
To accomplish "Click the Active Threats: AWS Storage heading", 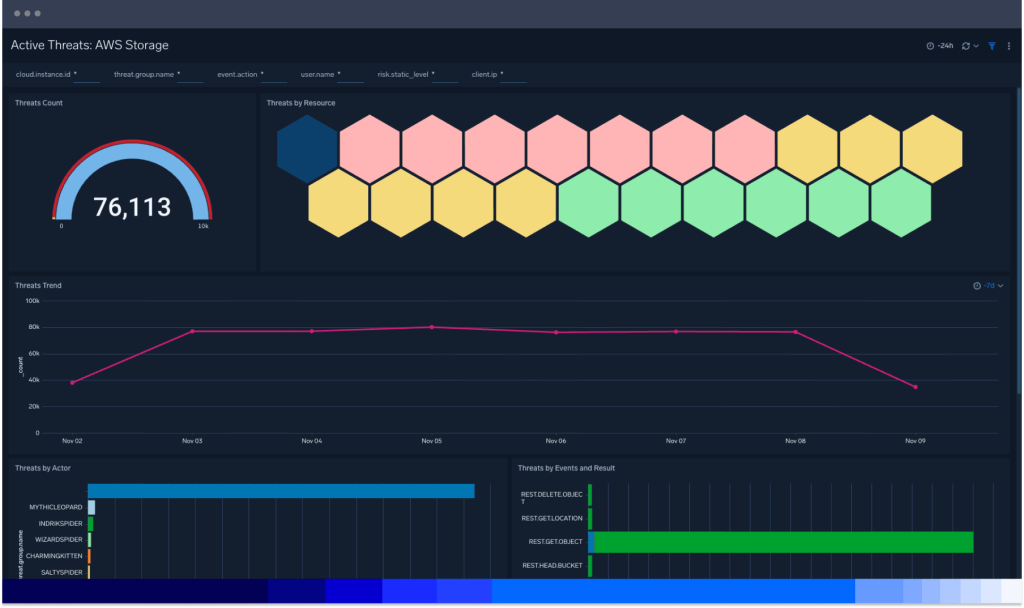I will tap(88, 45).
